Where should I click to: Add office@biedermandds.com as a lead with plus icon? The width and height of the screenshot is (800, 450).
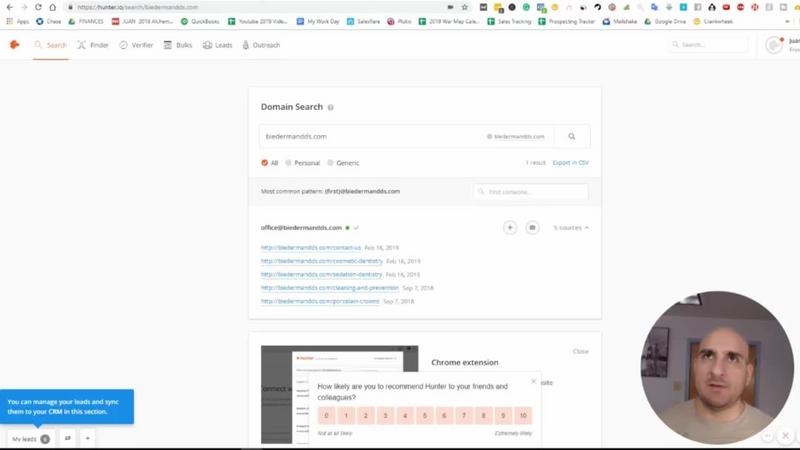click(510, 228)
